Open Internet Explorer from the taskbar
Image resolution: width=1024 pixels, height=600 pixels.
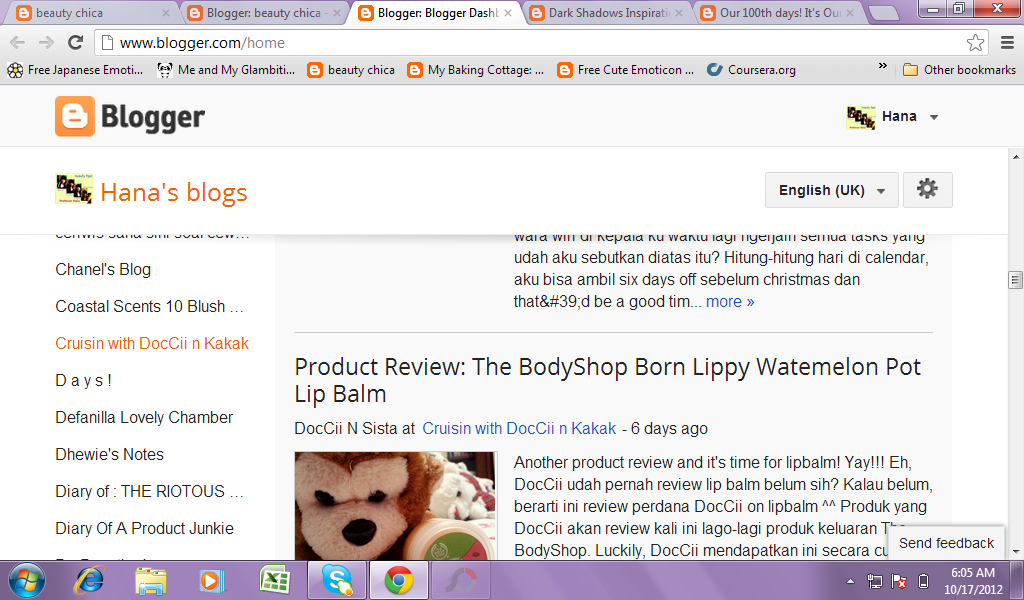pyautogui.click(x=91, y=580)
